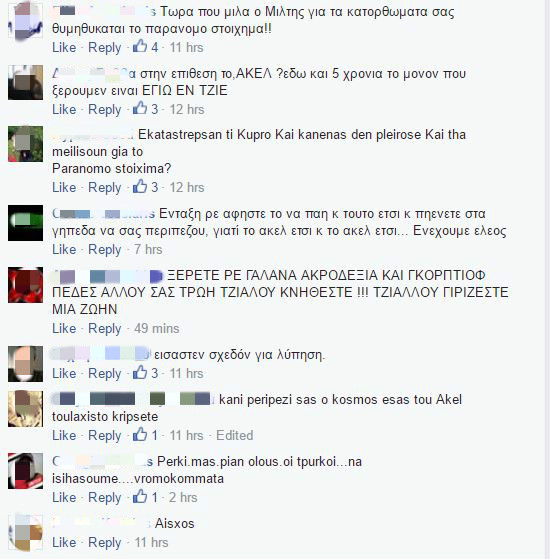Screen dimensions: 550x559
Task: Reply to the comment posted 7 hrs ago
Action: point(105,250)
